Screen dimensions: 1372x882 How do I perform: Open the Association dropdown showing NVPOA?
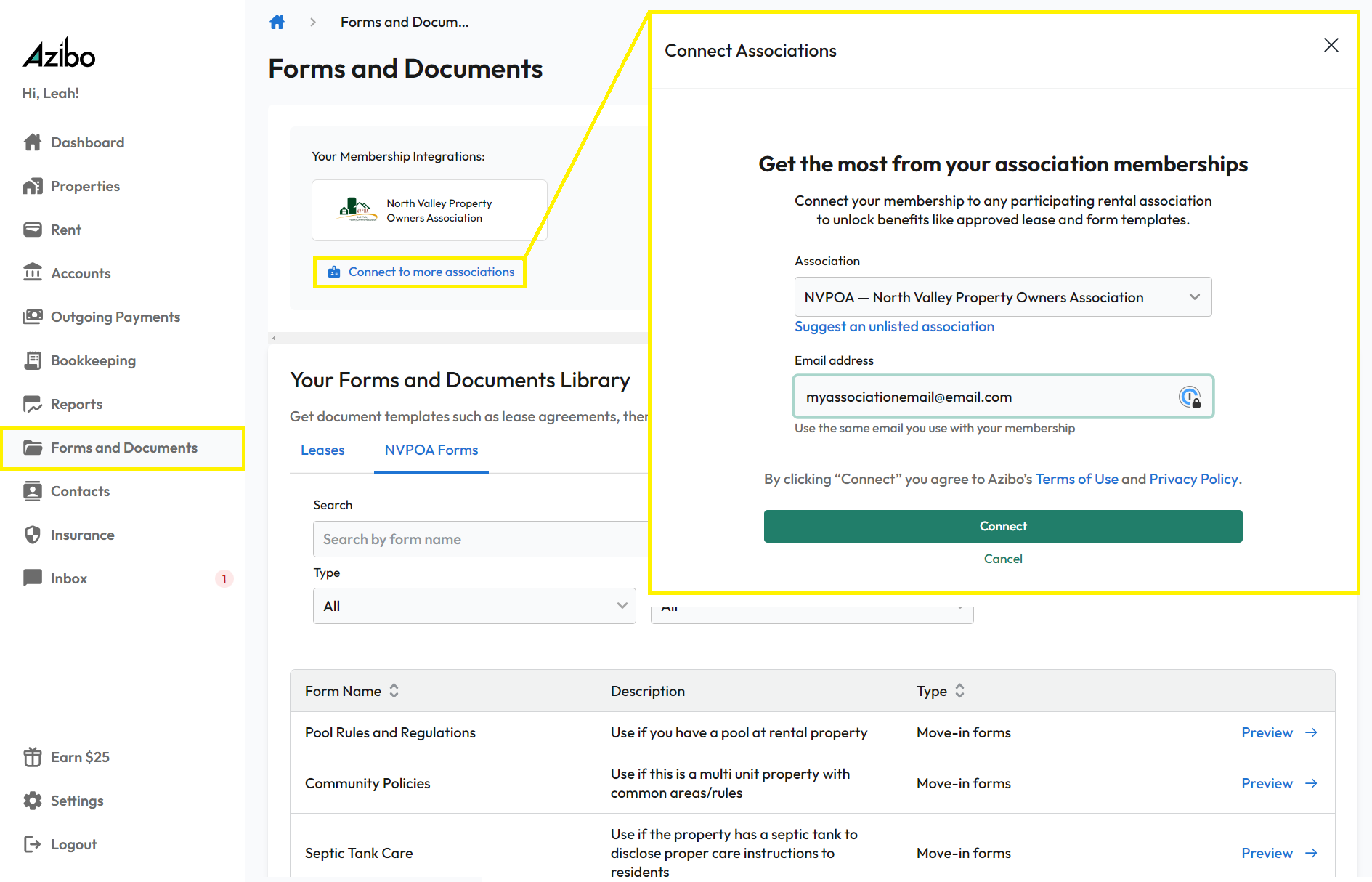1003,296
